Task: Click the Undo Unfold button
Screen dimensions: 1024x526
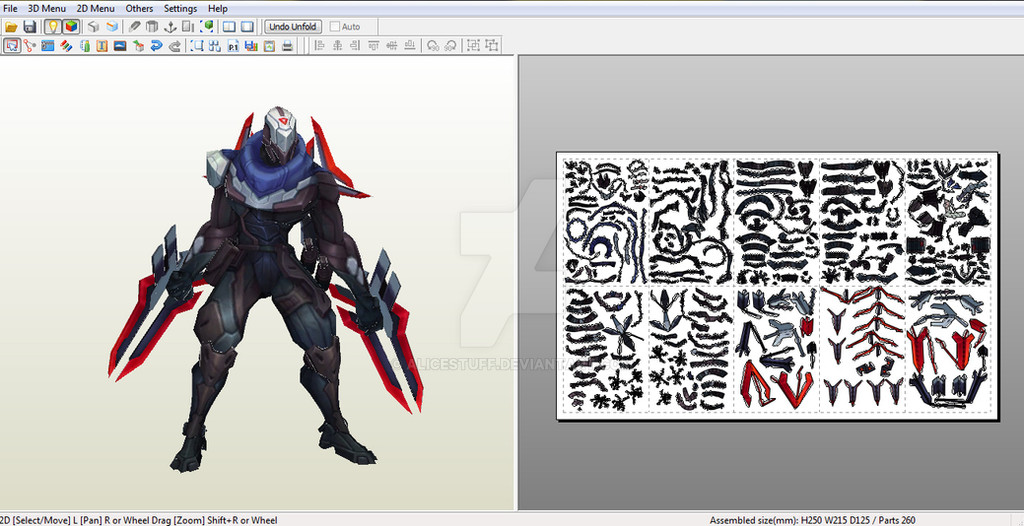Action: pyautogui.click(x=293, y=27)
